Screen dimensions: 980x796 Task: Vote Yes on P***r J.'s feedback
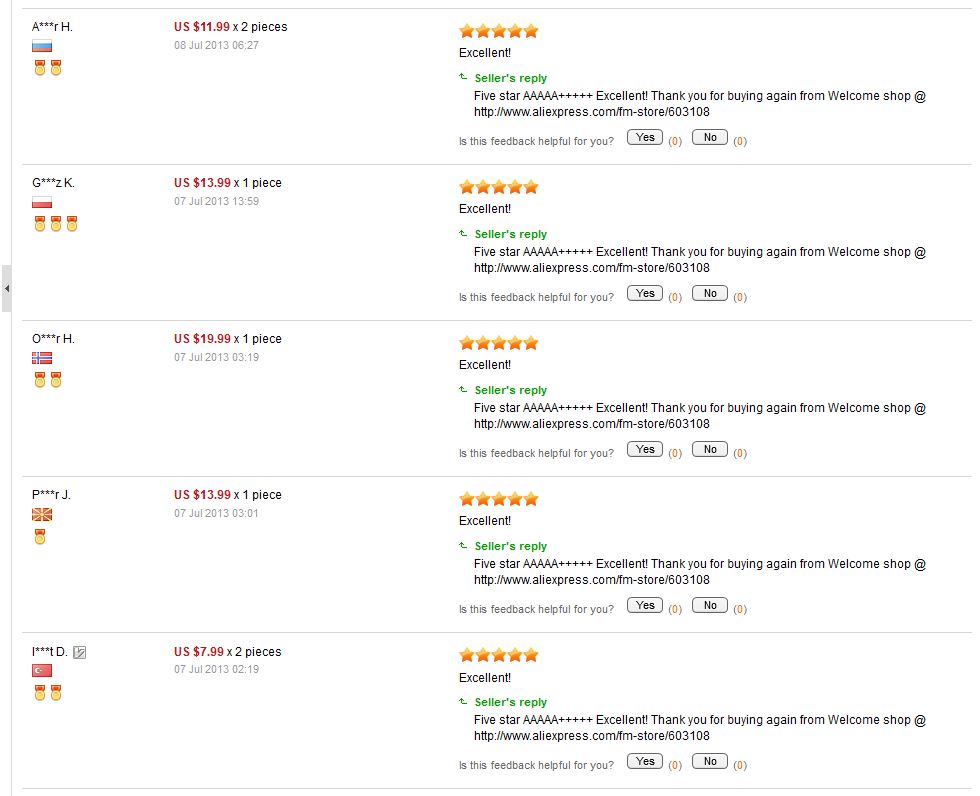645,605
